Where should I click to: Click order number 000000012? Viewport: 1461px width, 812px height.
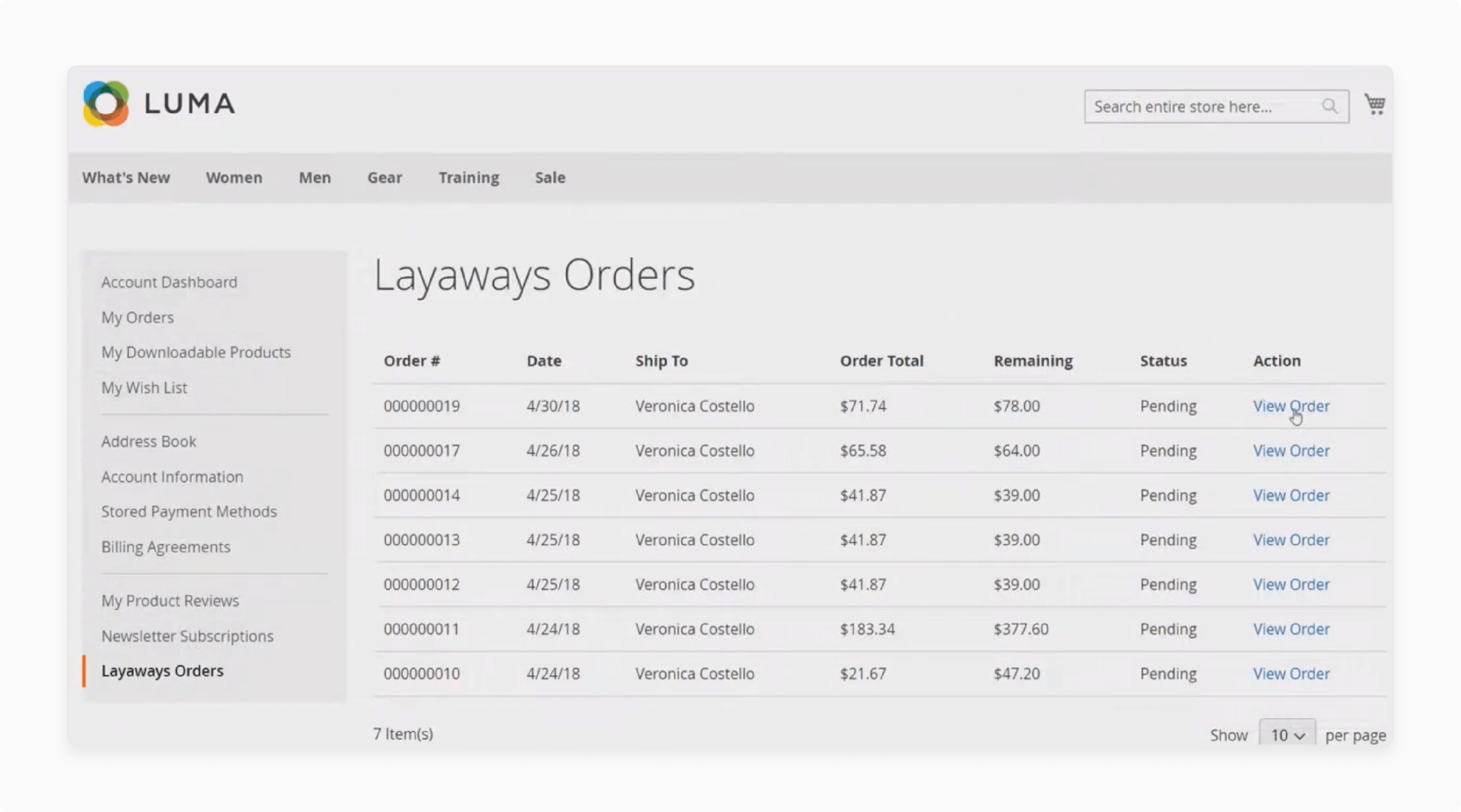click(422, 585)
